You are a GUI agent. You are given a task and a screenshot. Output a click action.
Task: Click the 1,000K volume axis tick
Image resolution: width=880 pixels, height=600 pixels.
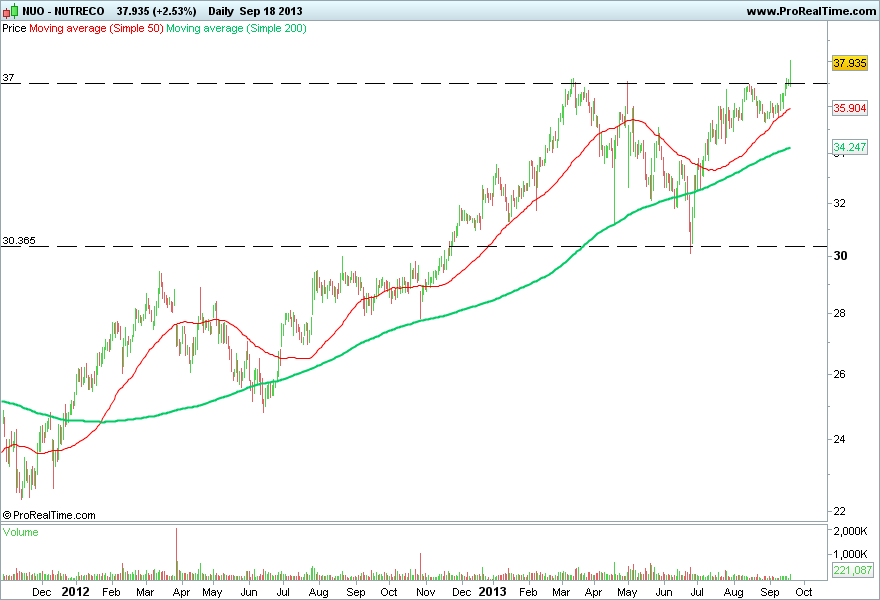click(851, 554)
